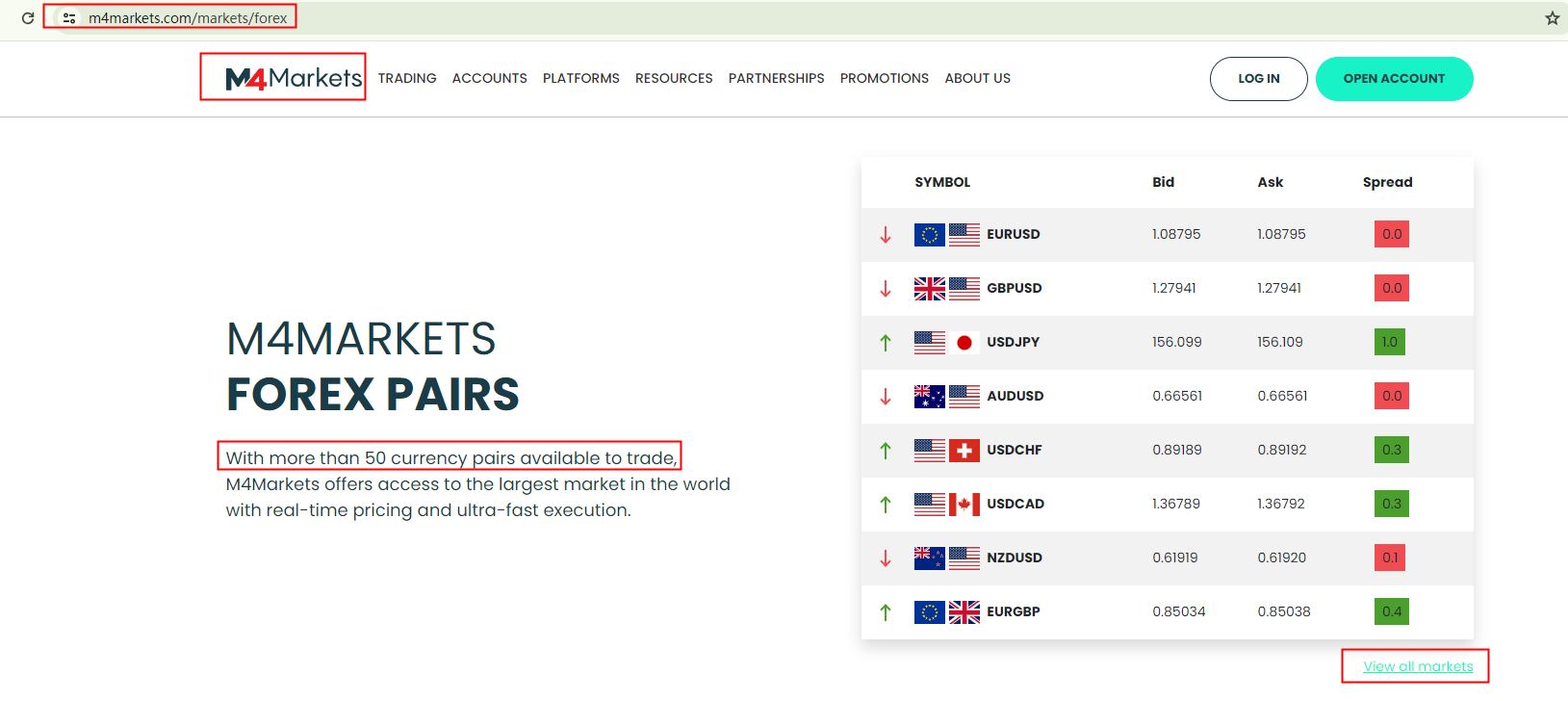Bookmark this page with the star icon
Screen dimensions: 1568x701
1553,17
